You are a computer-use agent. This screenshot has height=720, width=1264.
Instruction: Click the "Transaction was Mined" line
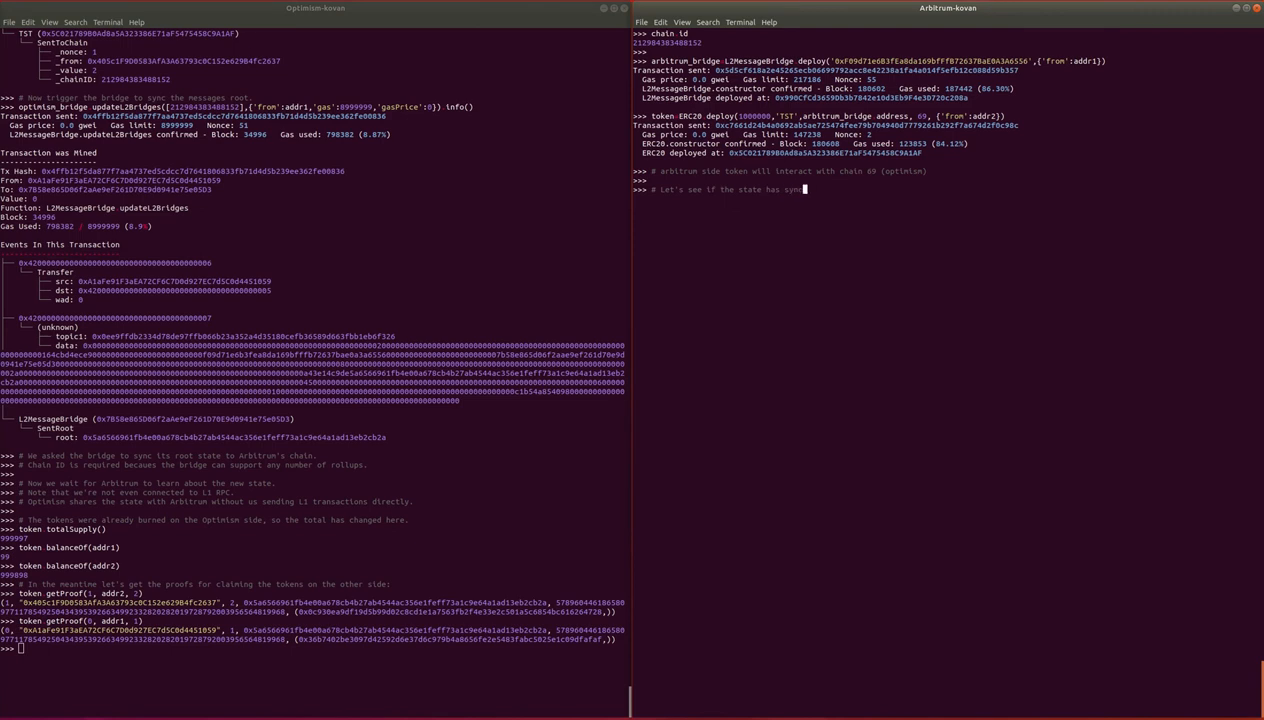coord(48,153)
